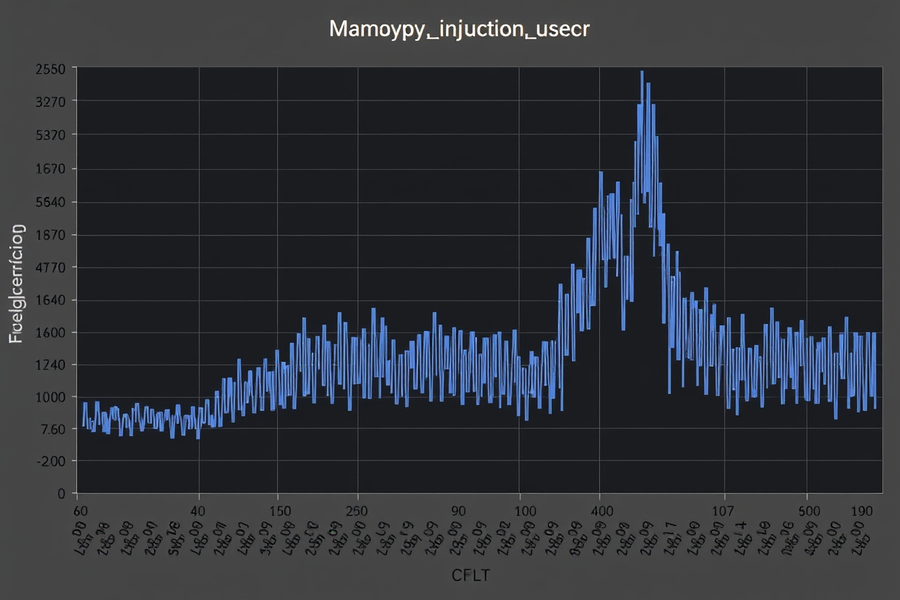Select the x-axis tick value 250

356,511
